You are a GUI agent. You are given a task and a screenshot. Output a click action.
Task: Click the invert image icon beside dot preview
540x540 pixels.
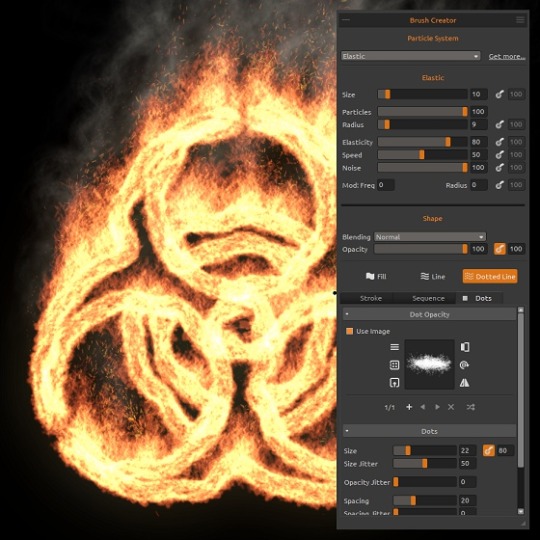tap(465, 347)
